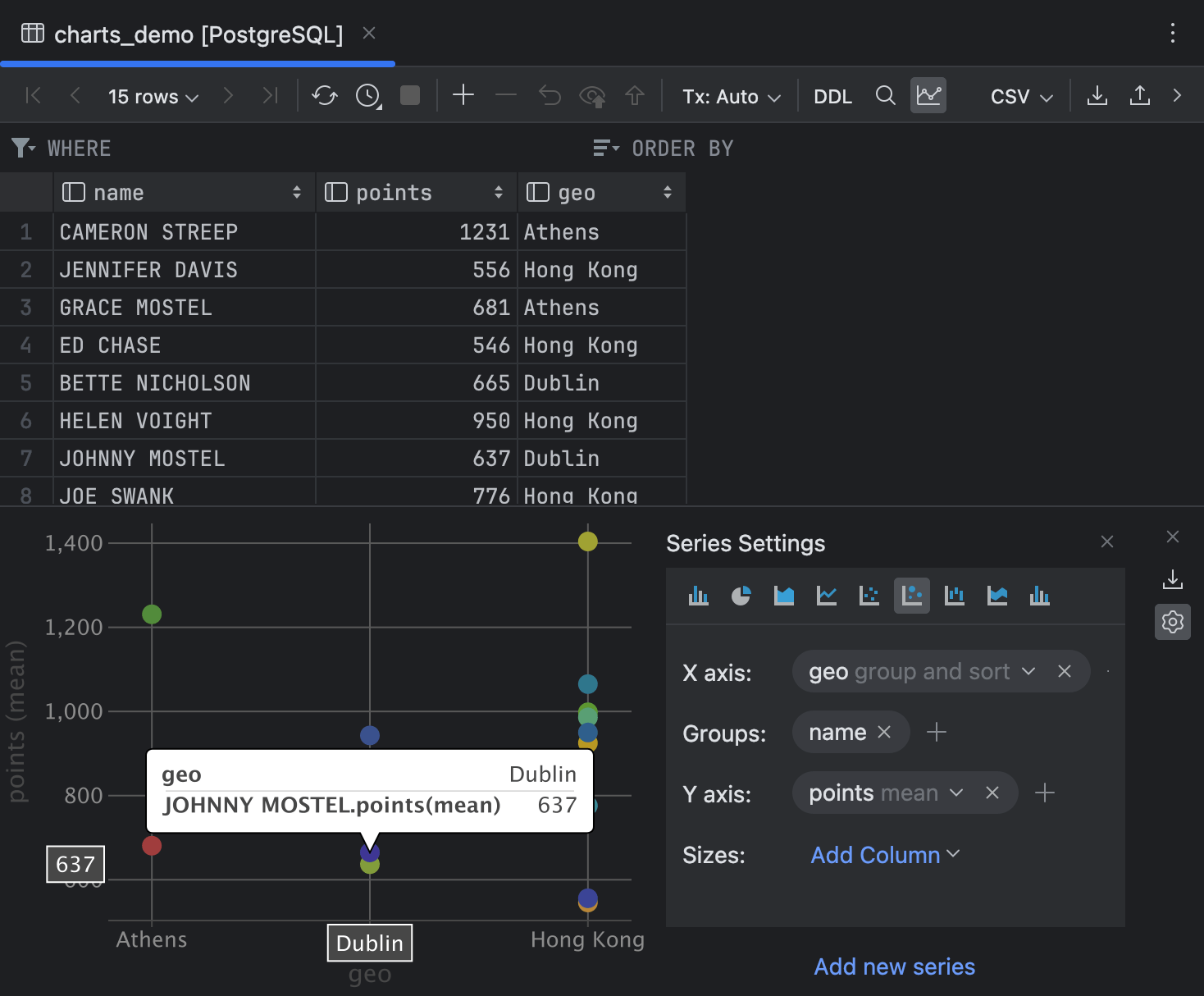Select the bar chart visualization
Viewport: 1204px width, 996px height.
[x=698, y=596]
